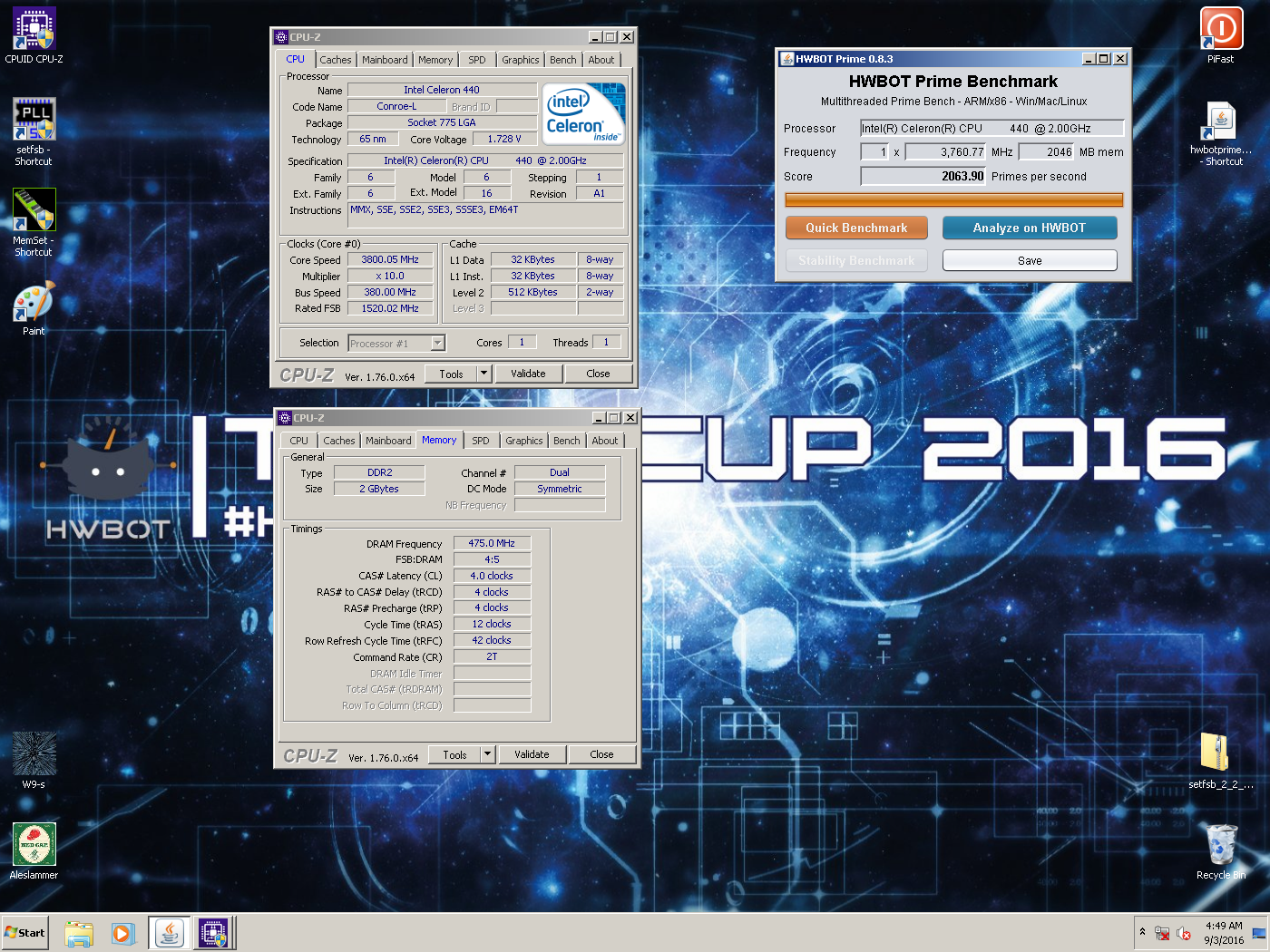
Task: Switch to CPU tab in bottom CPU-Z
Action: (298, 441)
